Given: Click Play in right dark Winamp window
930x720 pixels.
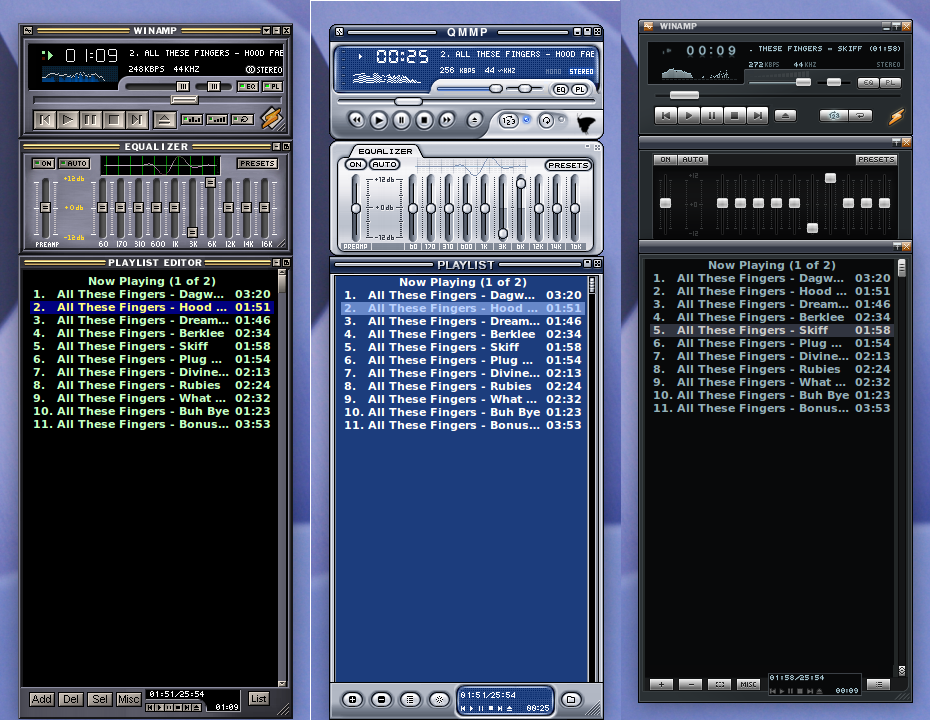Looking at the screenshot, I should coord(689,116).
